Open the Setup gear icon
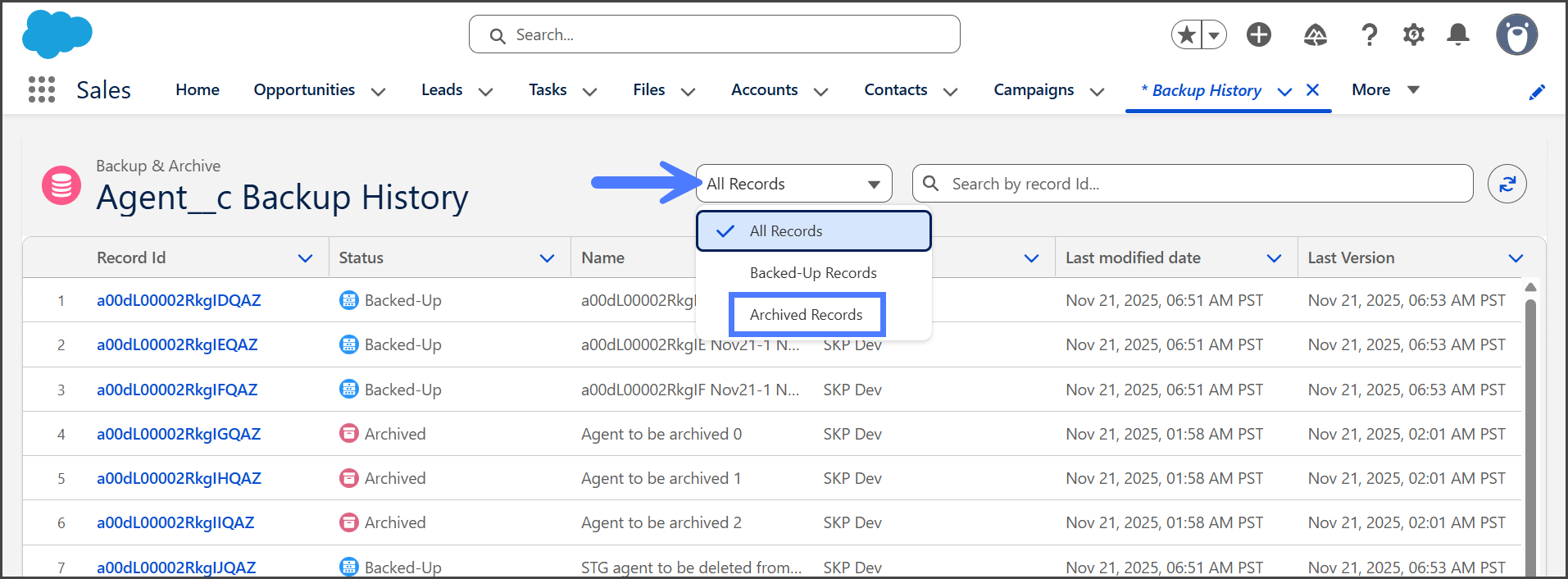 click(x=1413, y=34)
